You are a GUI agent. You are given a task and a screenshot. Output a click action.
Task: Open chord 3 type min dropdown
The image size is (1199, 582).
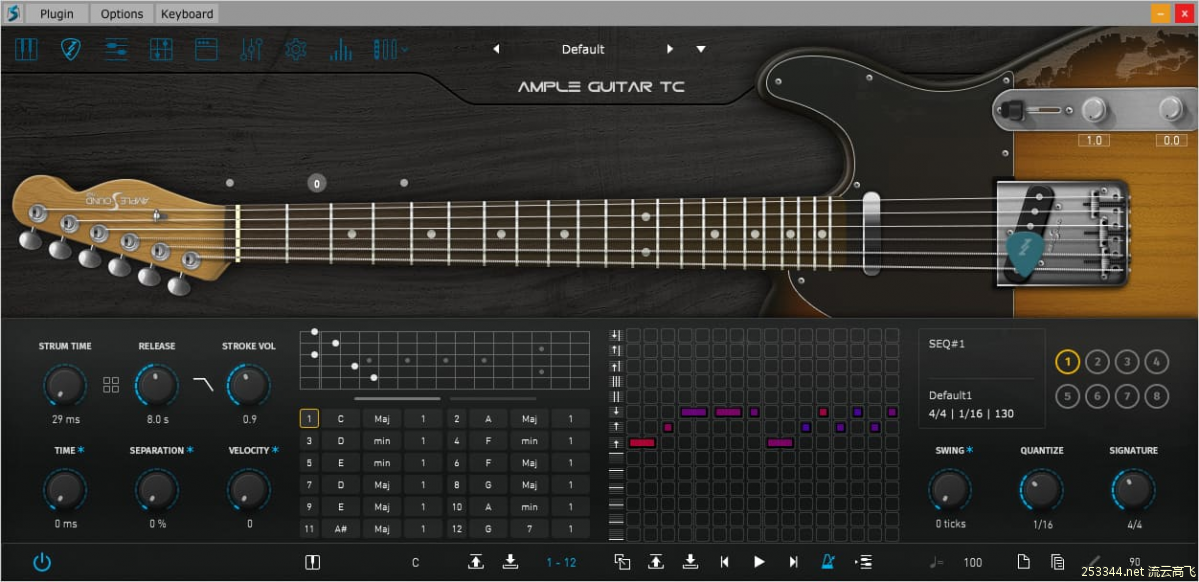(382, 441)
